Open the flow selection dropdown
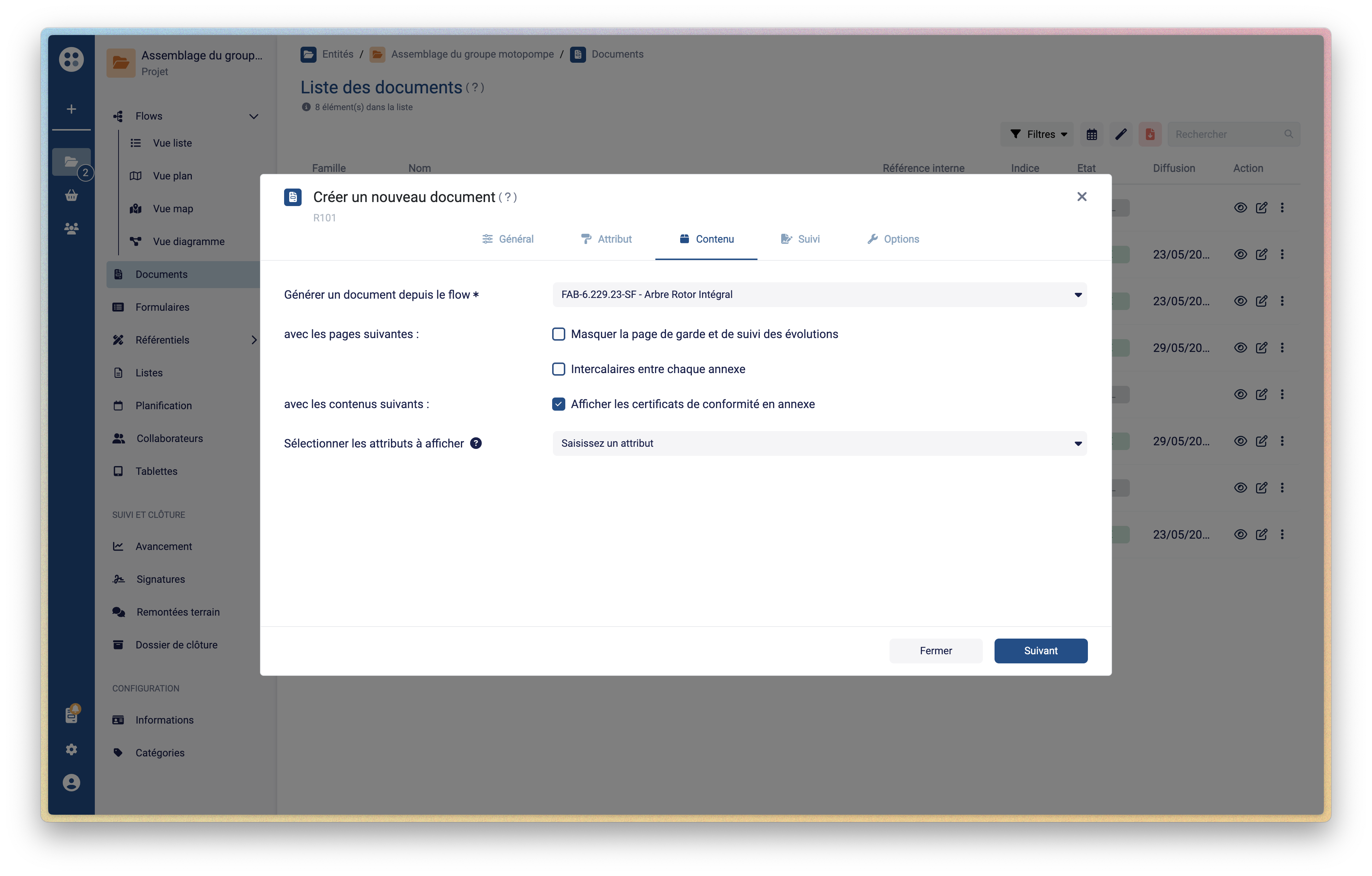The image size is (1372, 876). (x=819, y=295)
